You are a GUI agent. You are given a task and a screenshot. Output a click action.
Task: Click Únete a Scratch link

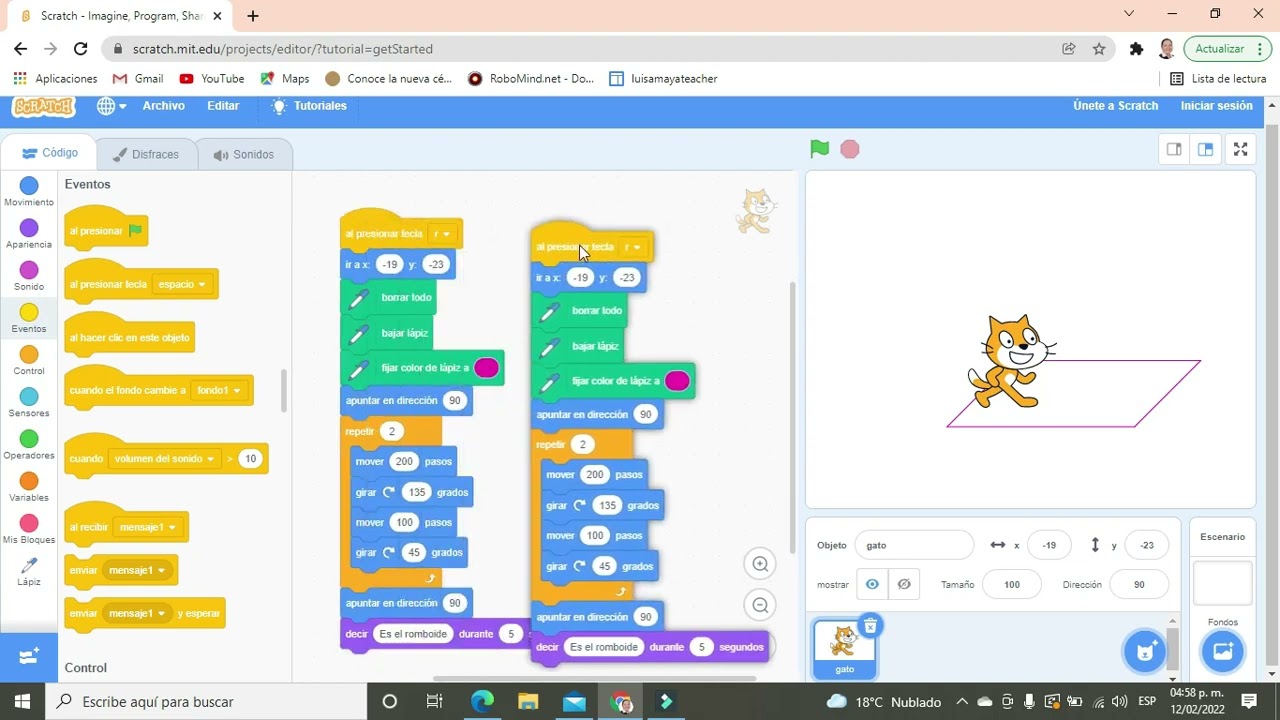(1115, 106)
